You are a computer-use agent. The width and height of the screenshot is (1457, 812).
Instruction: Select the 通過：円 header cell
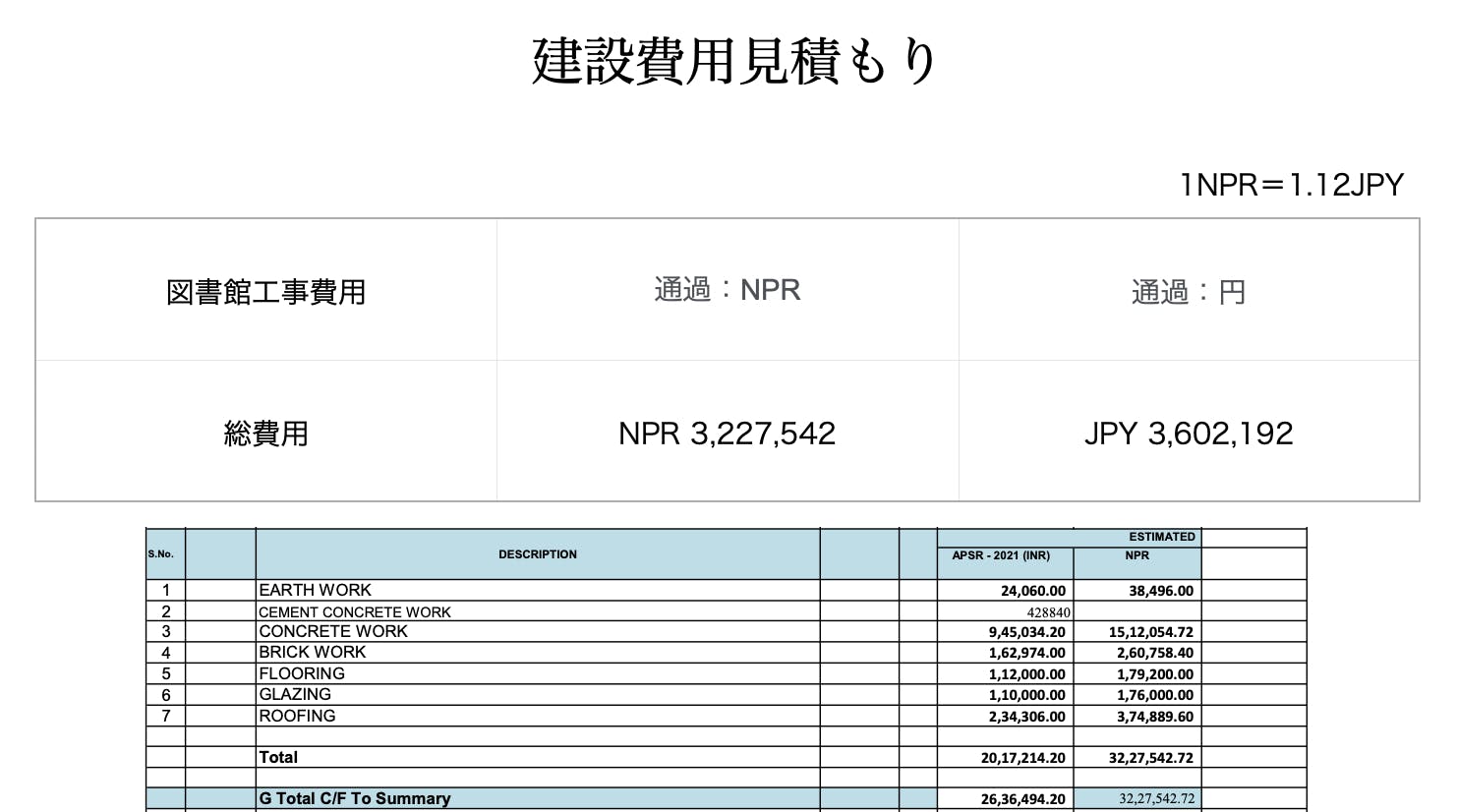tap(1188, 292)
